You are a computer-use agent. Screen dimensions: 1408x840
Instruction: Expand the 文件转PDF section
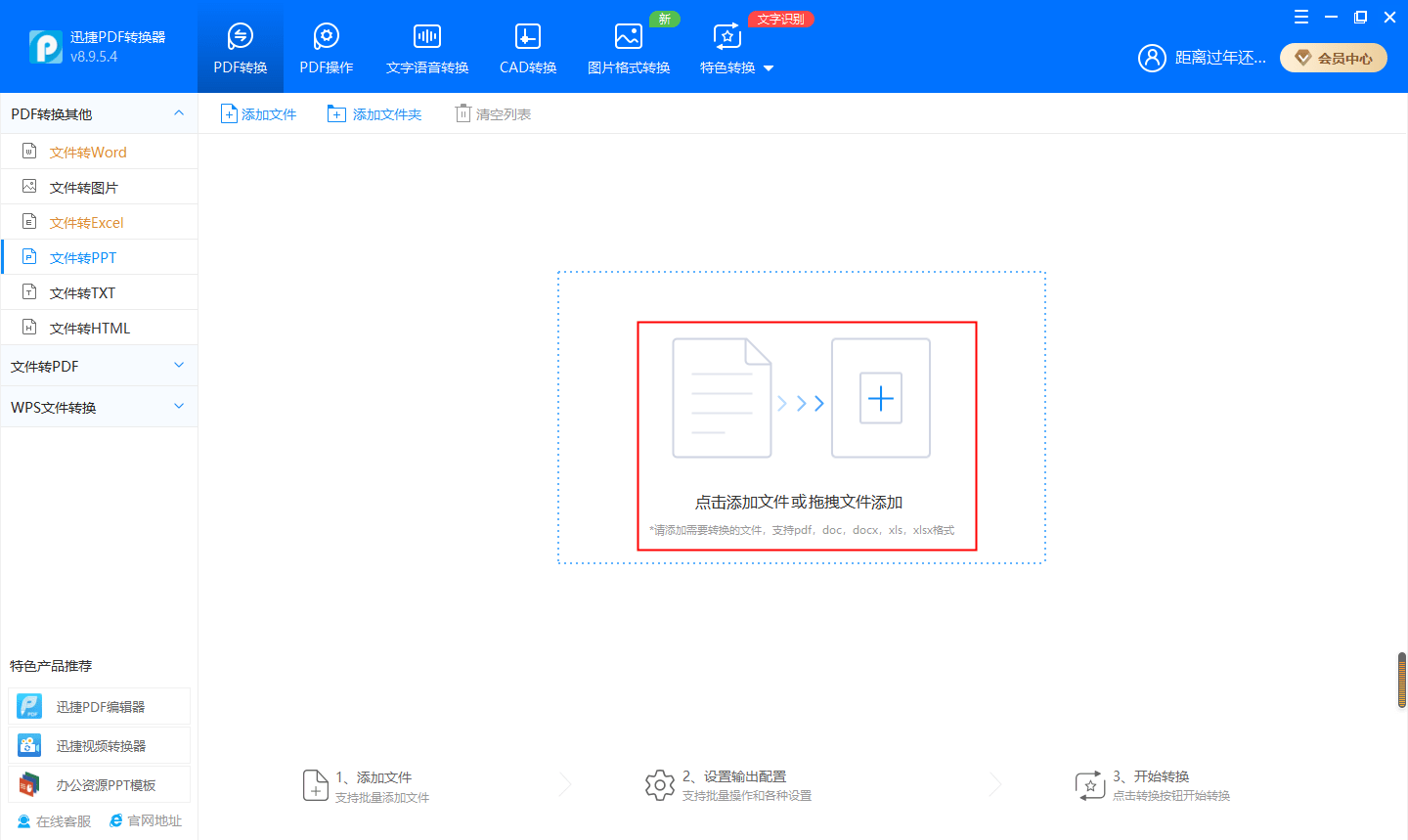tap(179, 366)
